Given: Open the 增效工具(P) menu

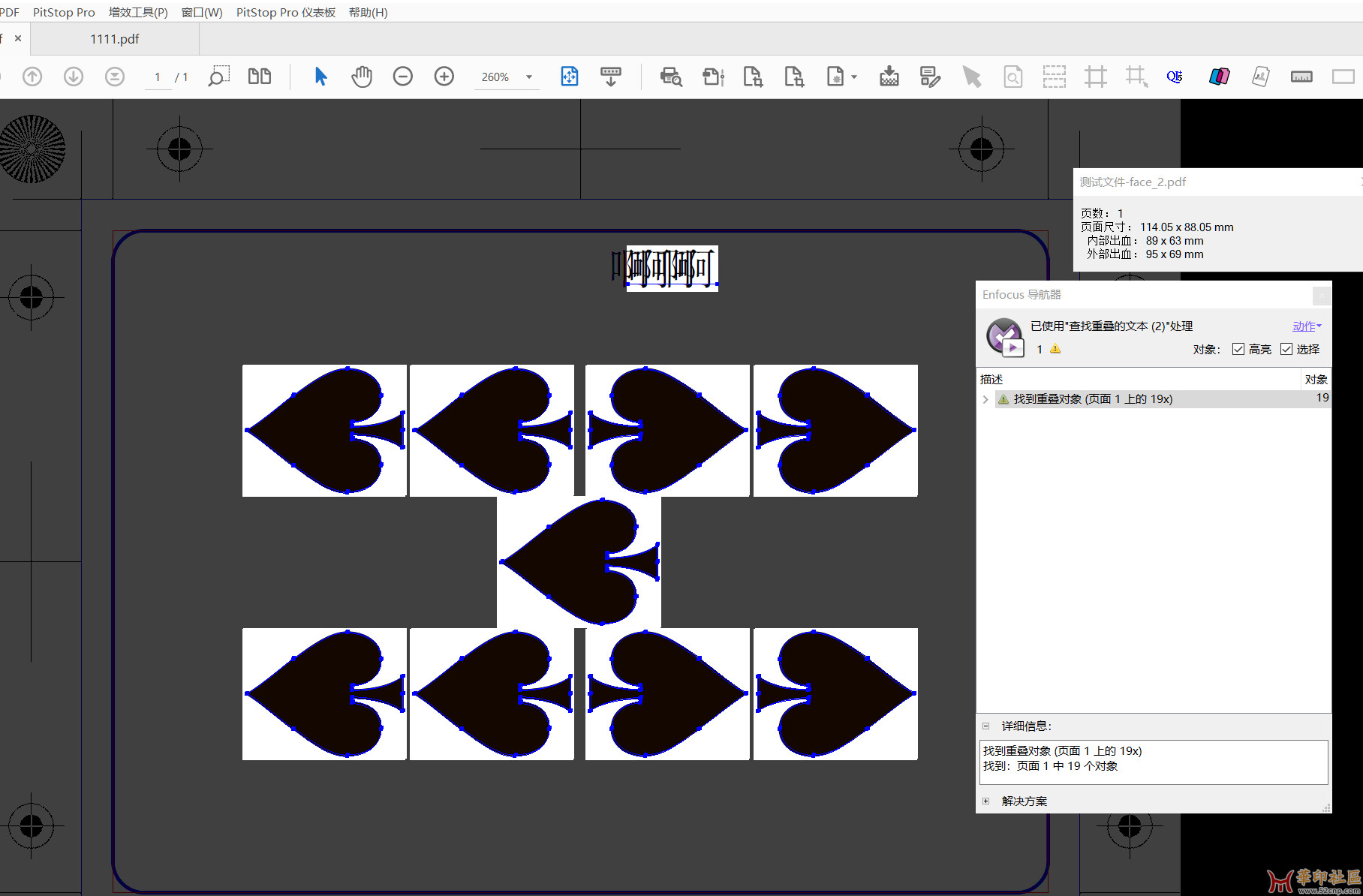Looking at the screenshot, I should (138, 12).
